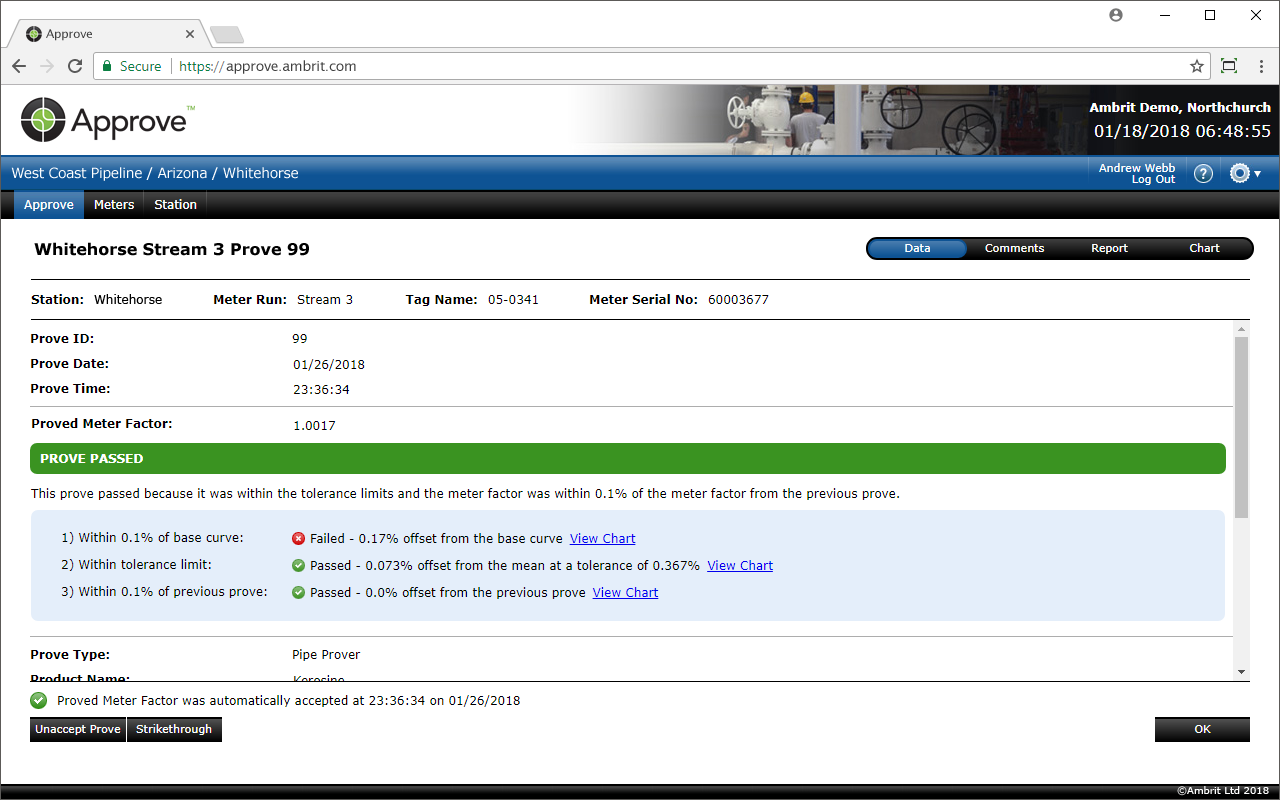Click the Strikethrough button
1280x800 pixels.
point(174,729)
